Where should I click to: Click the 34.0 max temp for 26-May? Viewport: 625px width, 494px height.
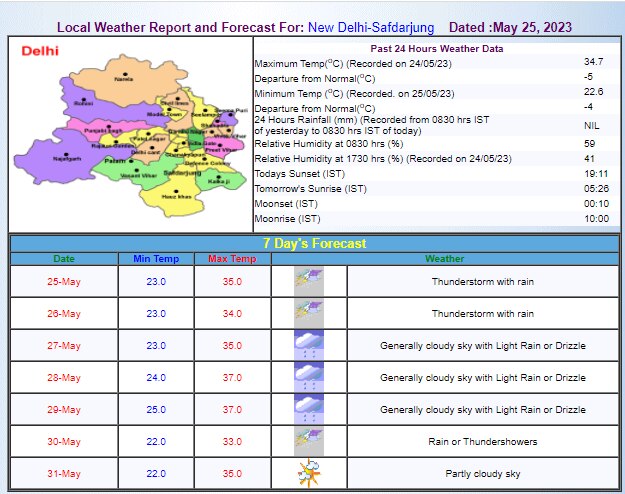click(x=232, y=314)
